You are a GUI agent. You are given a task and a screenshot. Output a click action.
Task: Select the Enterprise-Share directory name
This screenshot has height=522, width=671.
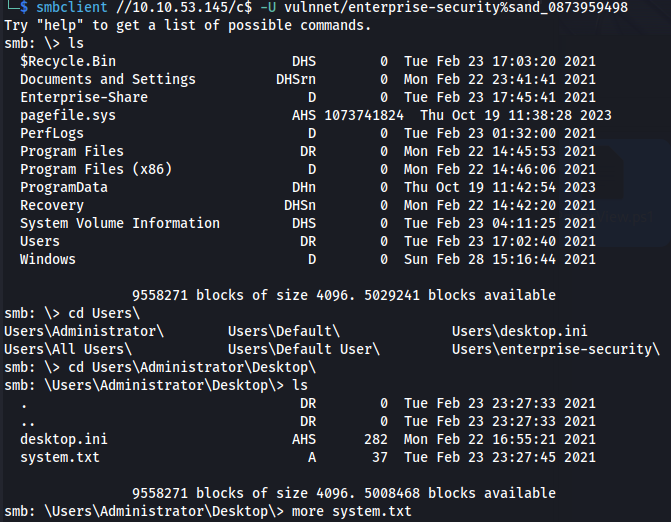[x=84, y=97]
